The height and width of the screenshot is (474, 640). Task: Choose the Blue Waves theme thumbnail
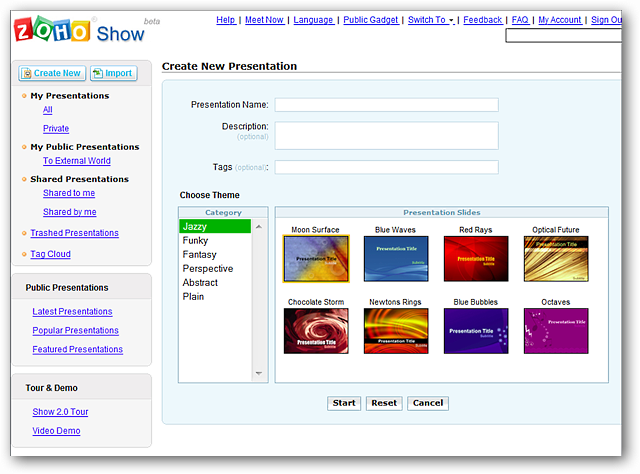point(396,258)
